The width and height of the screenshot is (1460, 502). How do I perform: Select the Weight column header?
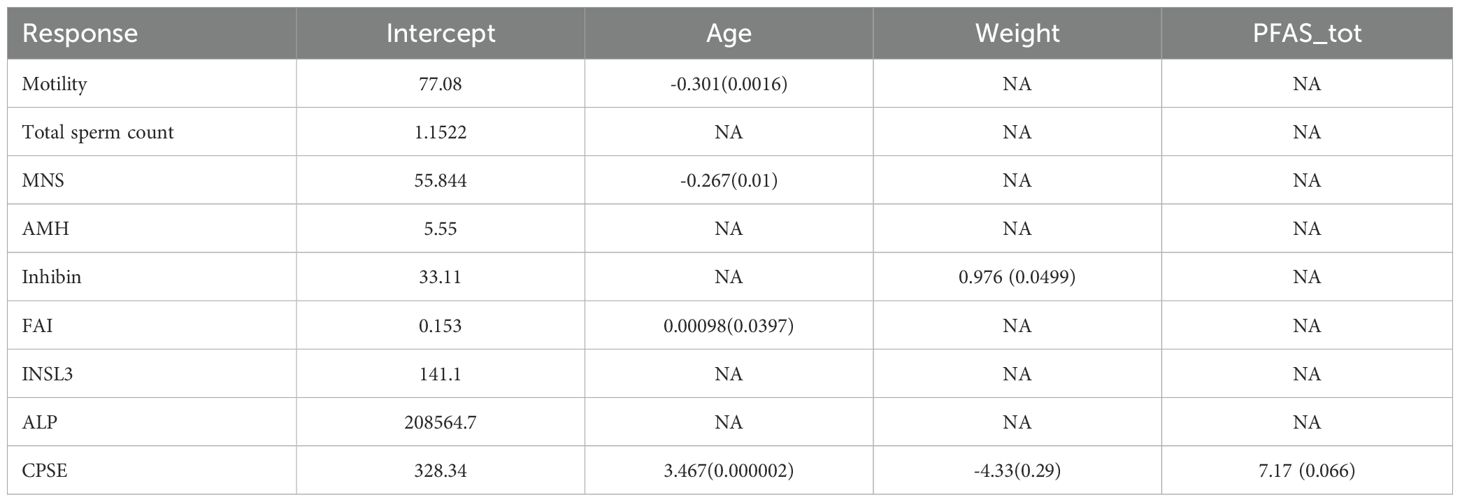click(1017, 33)
